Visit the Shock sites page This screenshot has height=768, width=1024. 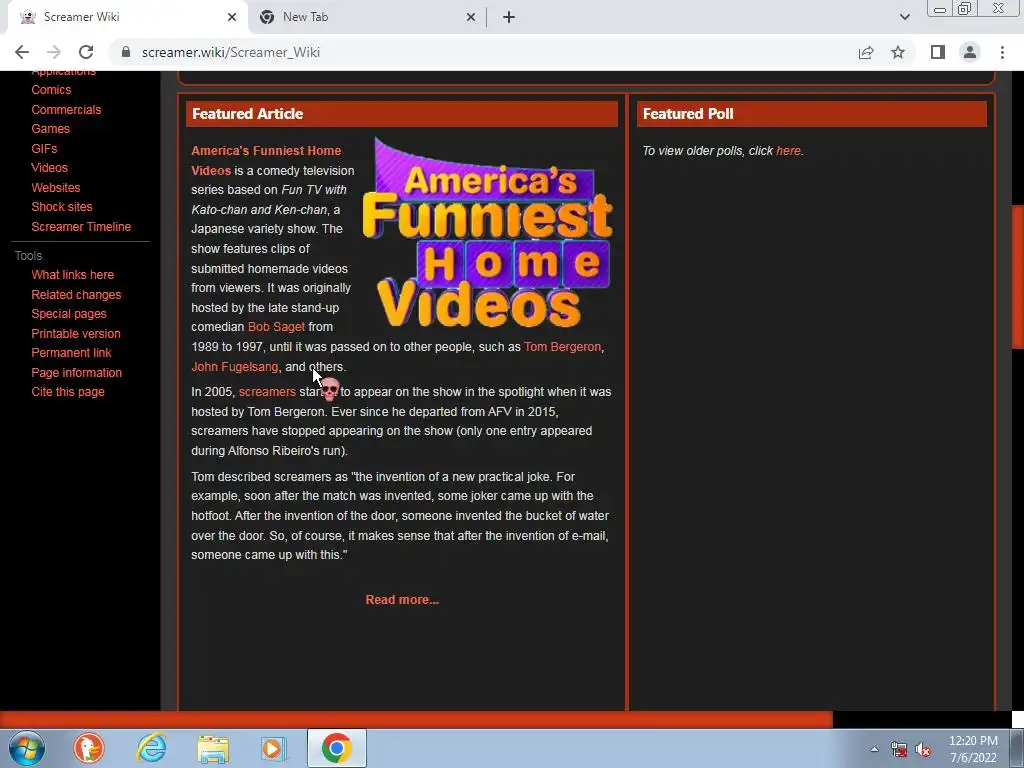[x=61, y=206]
